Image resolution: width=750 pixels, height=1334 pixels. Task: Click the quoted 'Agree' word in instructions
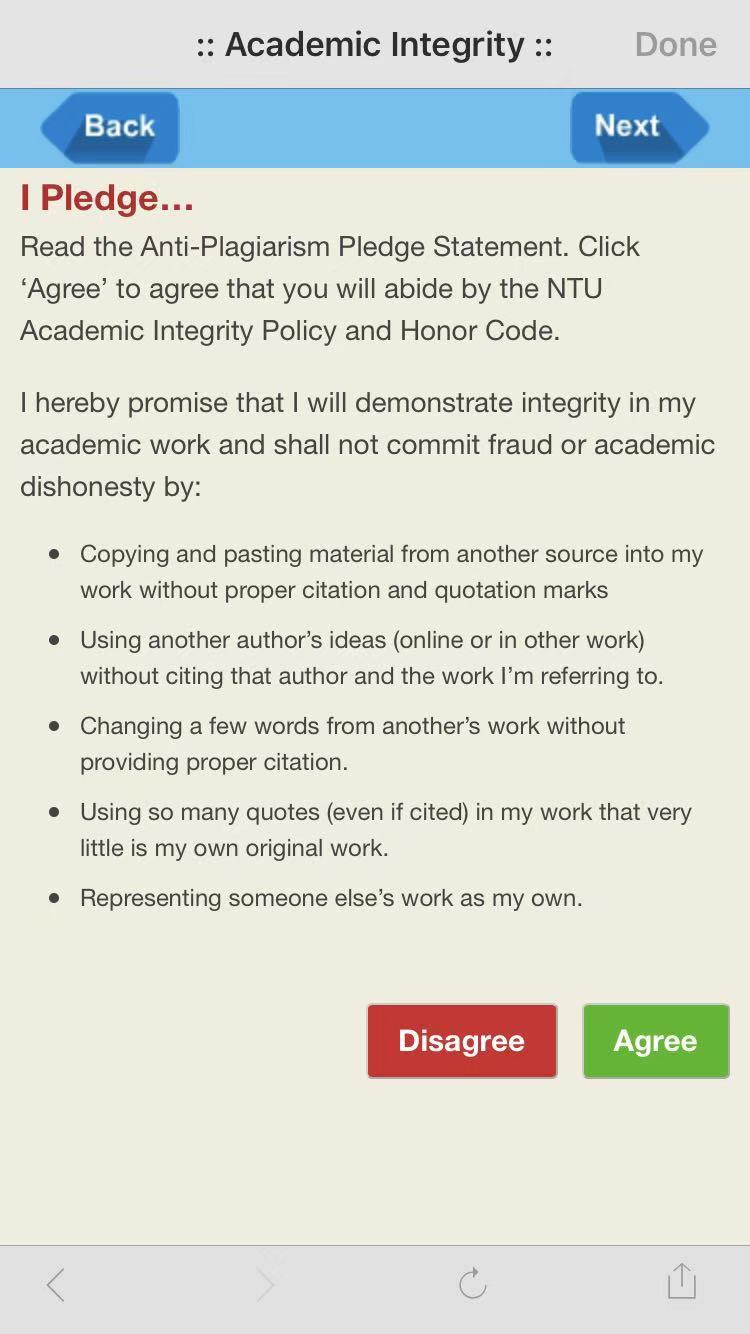[x=66, y=289]
